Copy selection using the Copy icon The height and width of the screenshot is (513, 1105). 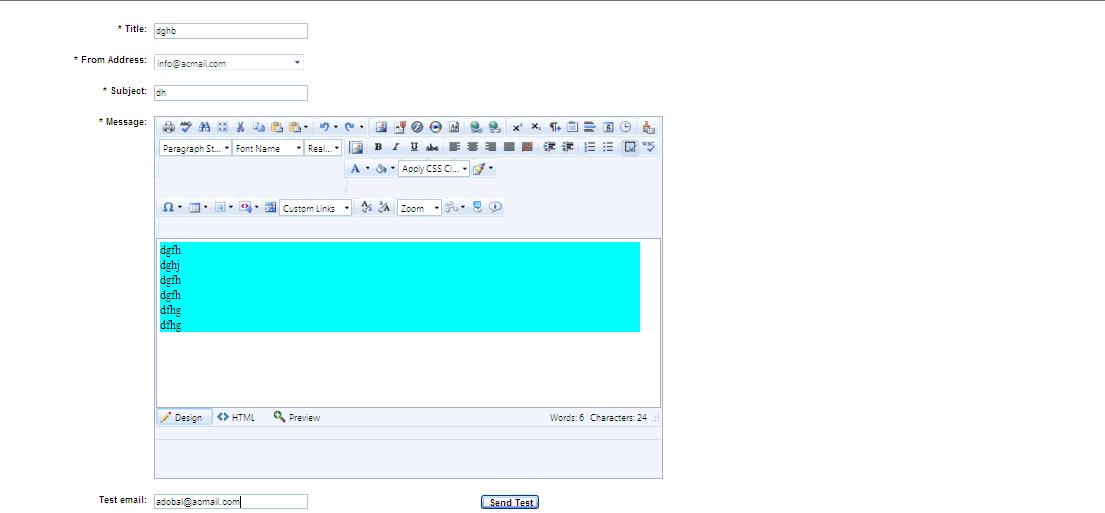tap(259, 128)
